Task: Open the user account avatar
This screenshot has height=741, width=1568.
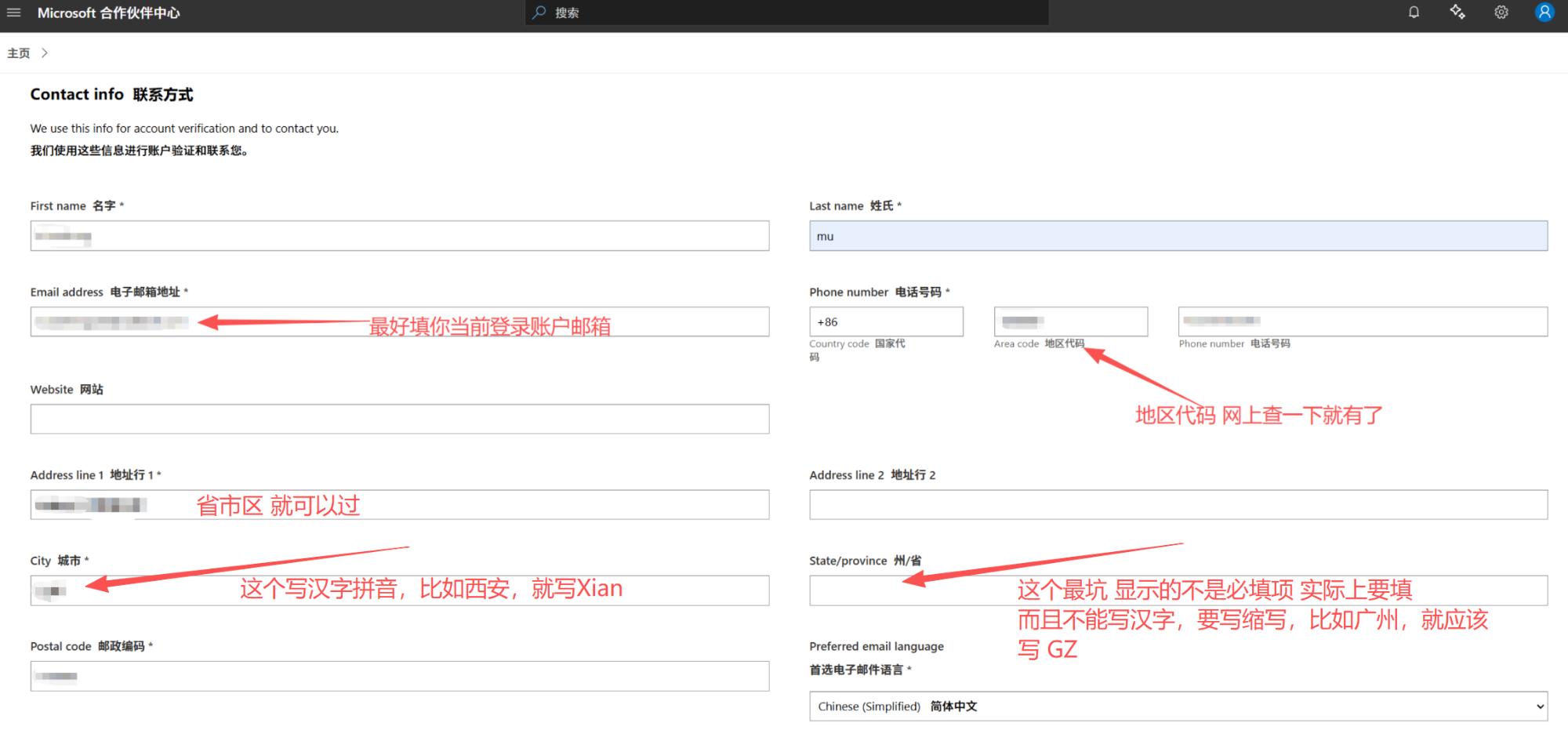Action: pos(1544,13)
